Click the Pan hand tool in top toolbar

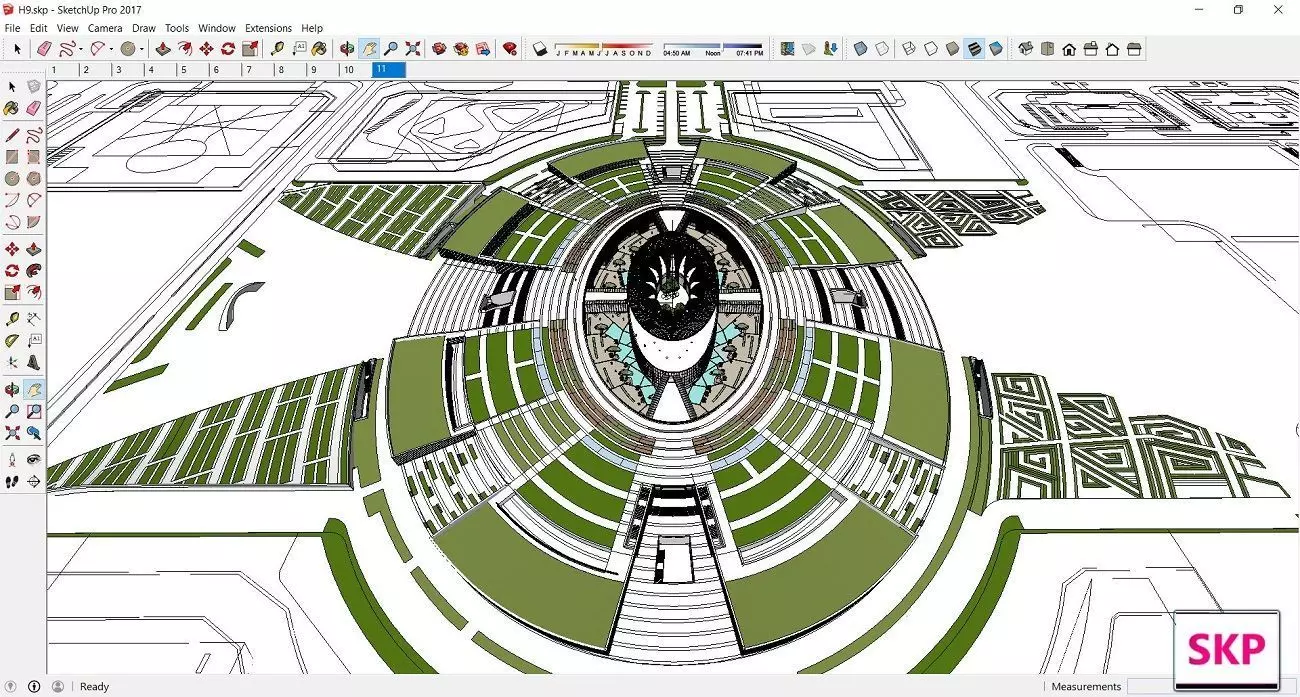click(369, 48)
